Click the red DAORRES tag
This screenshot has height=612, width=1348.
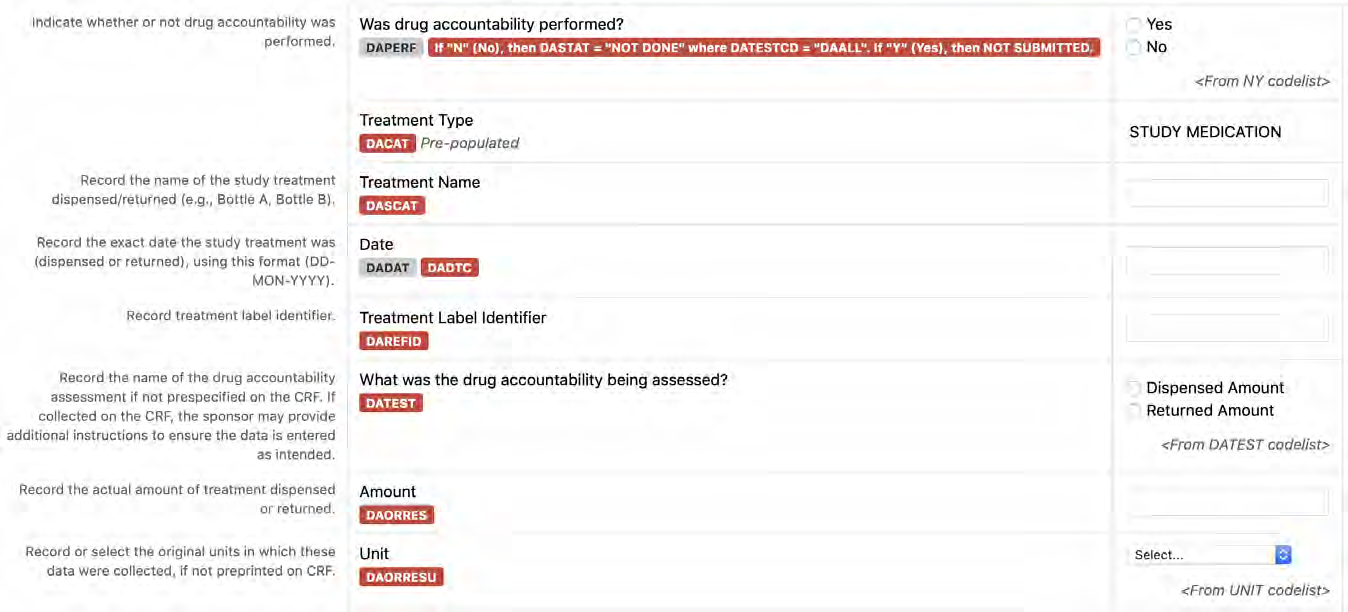click(397, 516)
